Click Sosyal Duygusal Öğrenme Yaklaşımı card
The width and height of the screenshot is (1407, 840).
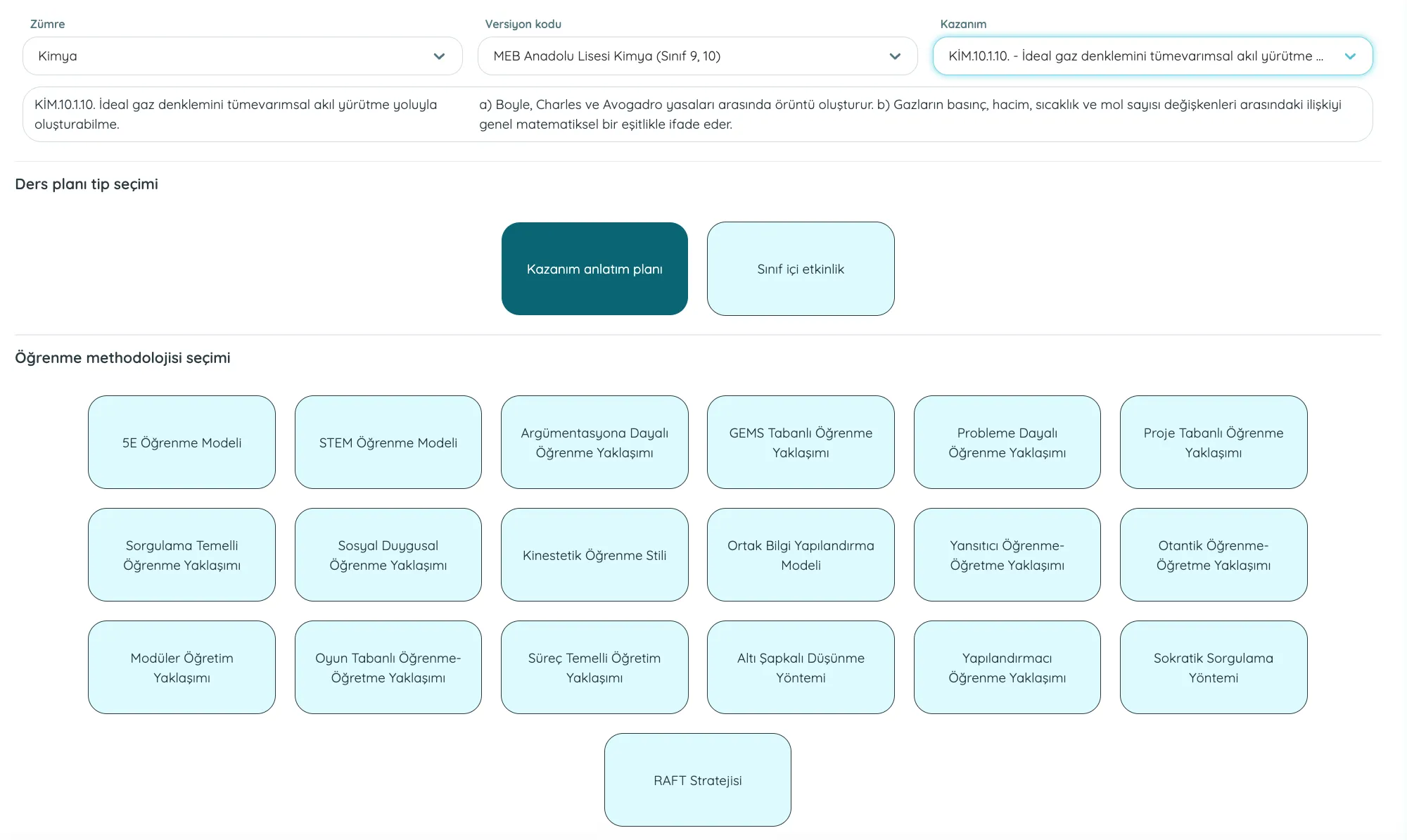click(x=388, y=555)
